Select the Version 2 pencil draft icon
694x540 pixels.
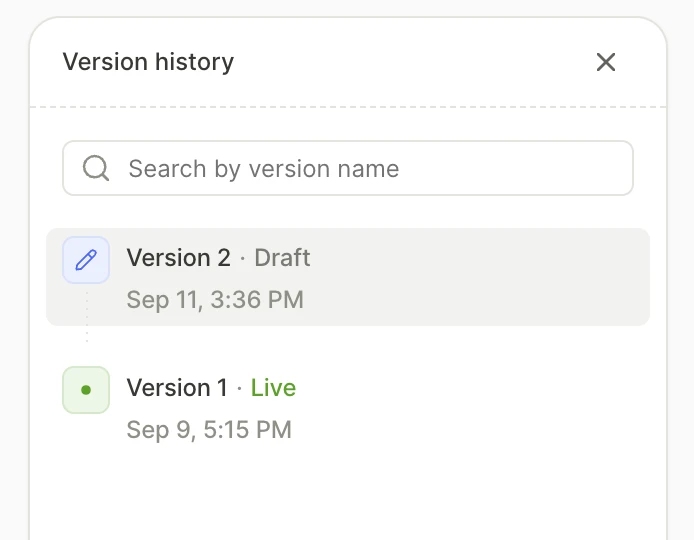pos(86,260)
